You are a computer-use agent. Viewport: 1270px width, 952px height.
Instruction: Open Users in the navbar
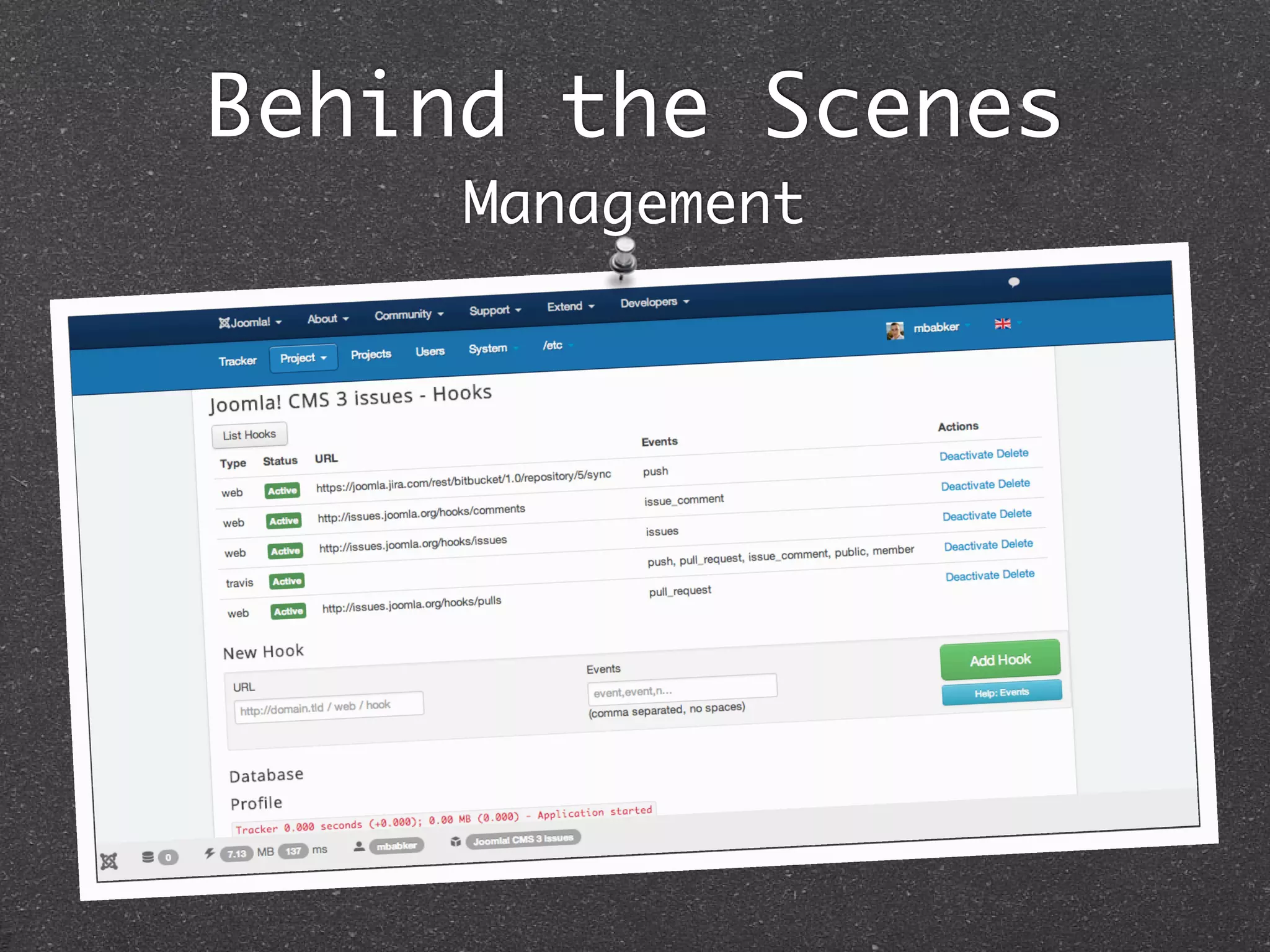430,351
